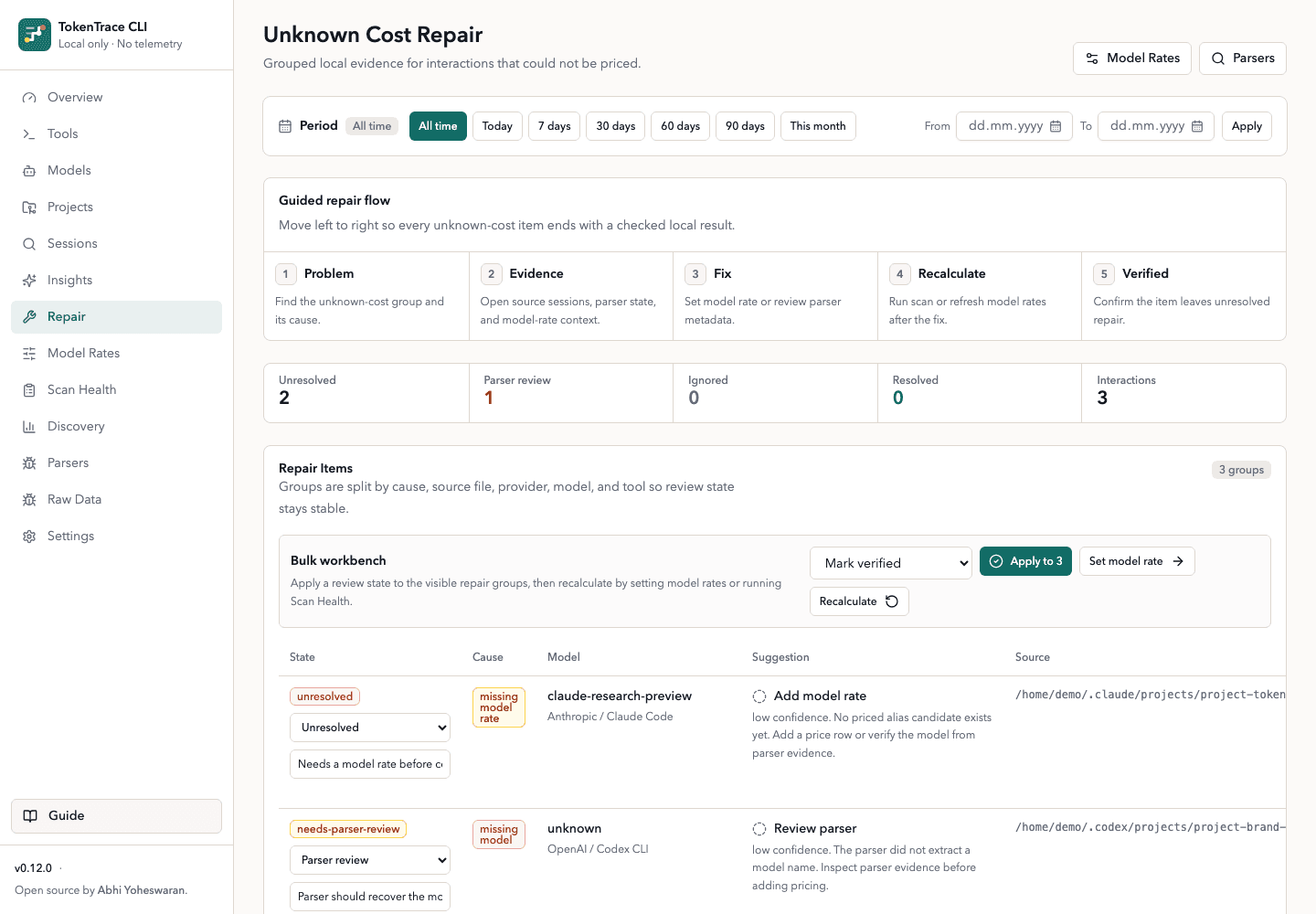Click the Models robot icon
This screenshot has width=1316, height=914.
(x=29, y=171)
